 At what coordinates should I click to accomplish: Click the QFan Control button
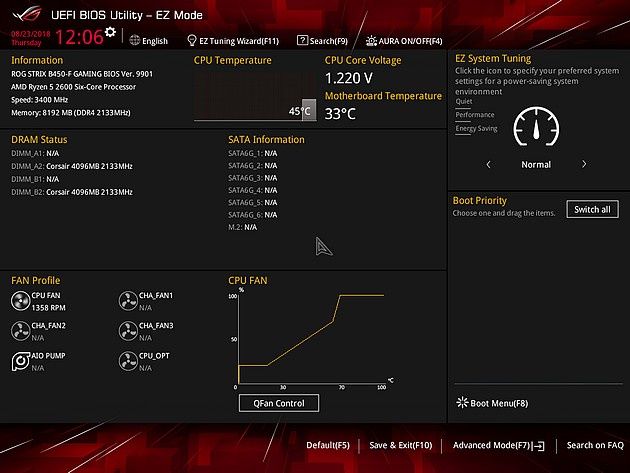click(x=279, y=403)
